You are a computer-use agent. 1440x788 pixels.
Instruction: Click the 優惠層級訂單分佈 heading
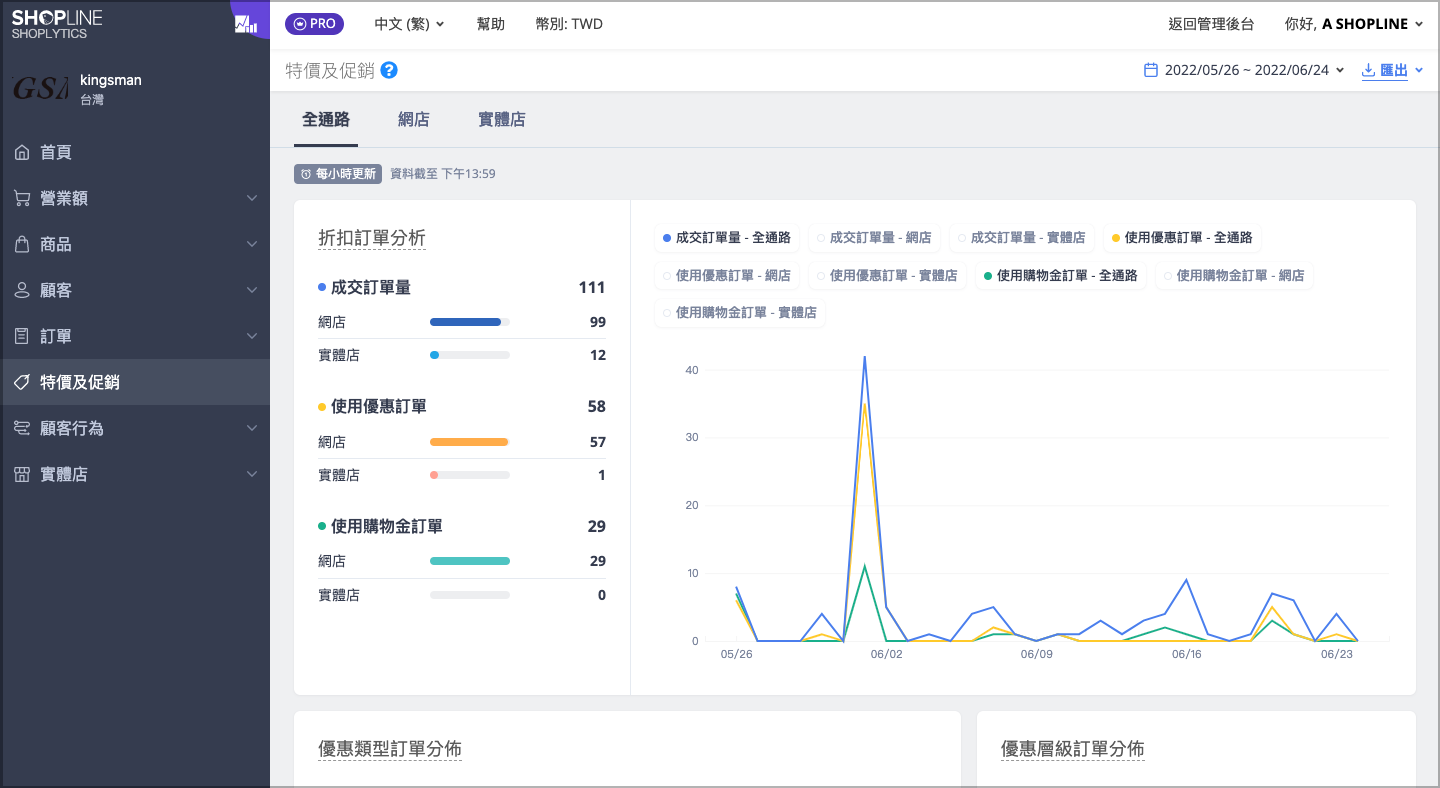pyautogui.click(x=1073, y=749)
